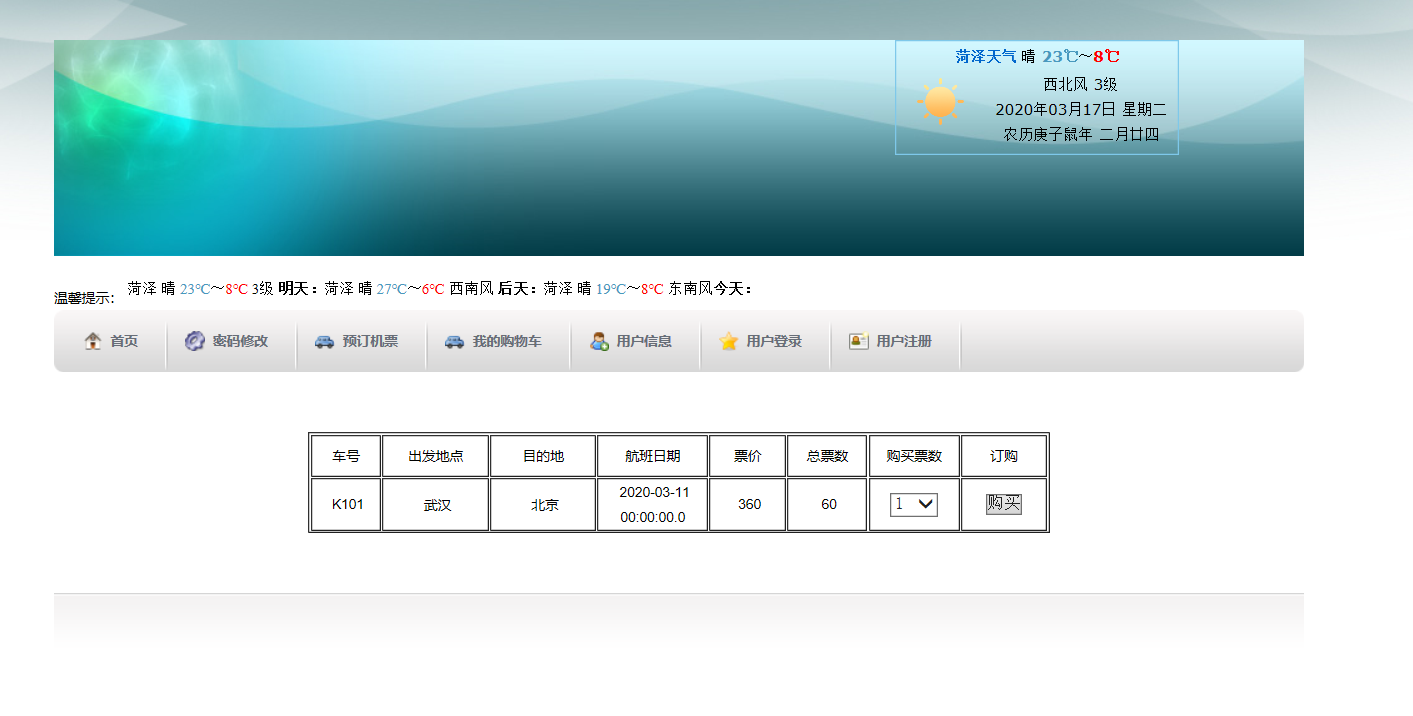The width and height of the screenshot is (1413, 716).
Task: Open 我的购物车 from its text label
Action: [x=507, y=341]
